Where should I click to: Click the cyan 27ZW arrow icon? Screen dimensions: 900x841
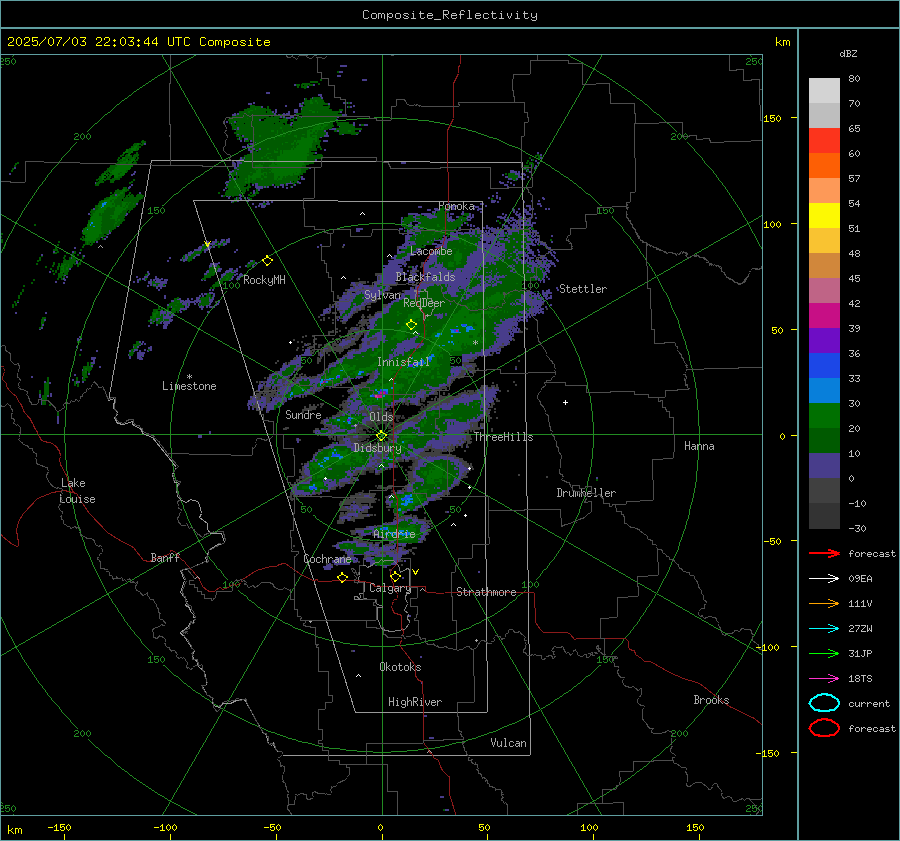pyautogui.click(x=824, y=629)
